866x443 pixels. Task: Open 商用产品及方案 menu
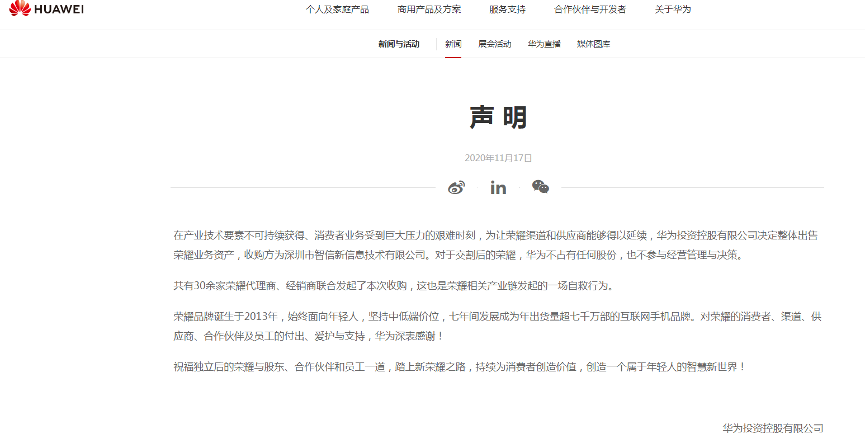(429, 9)
